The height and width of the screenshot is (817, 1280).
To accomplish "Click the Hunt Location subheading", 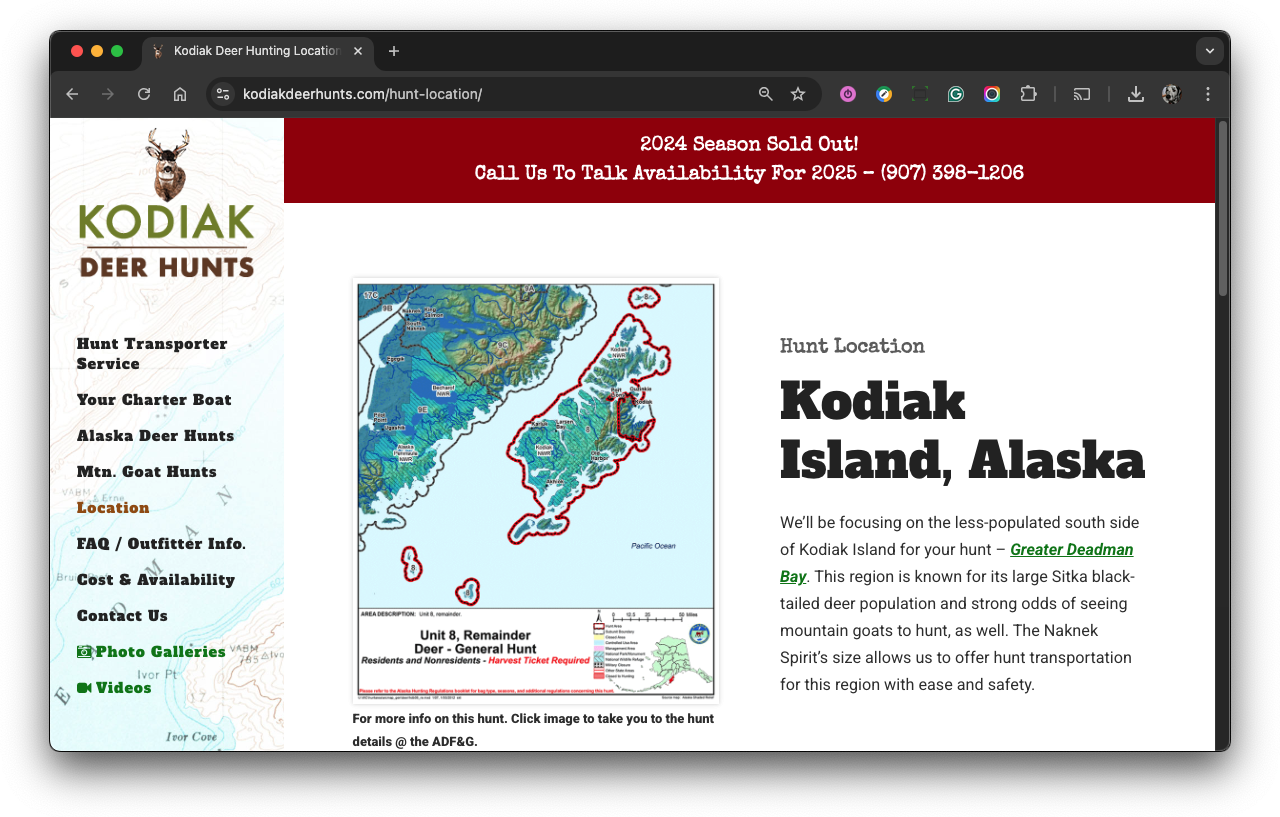I will (852, 346).
